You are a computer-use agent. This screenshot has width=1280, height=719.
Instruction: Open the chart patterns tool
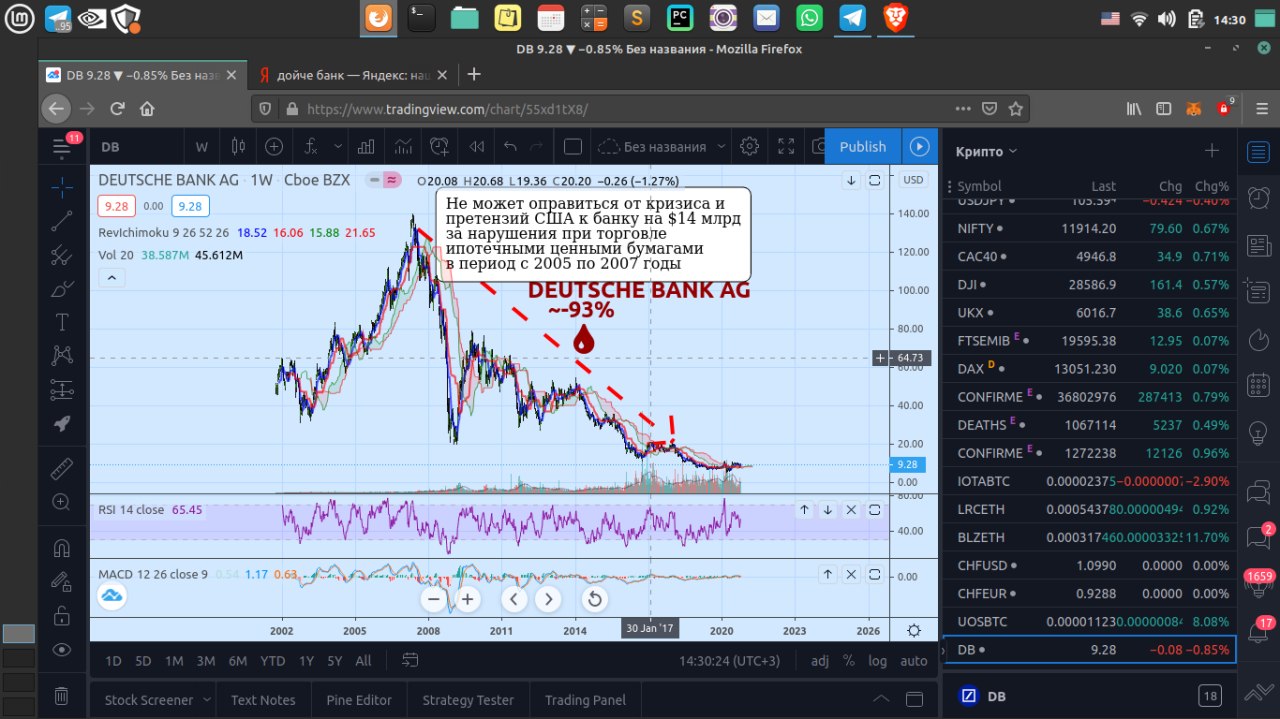(x=62, y=355)
